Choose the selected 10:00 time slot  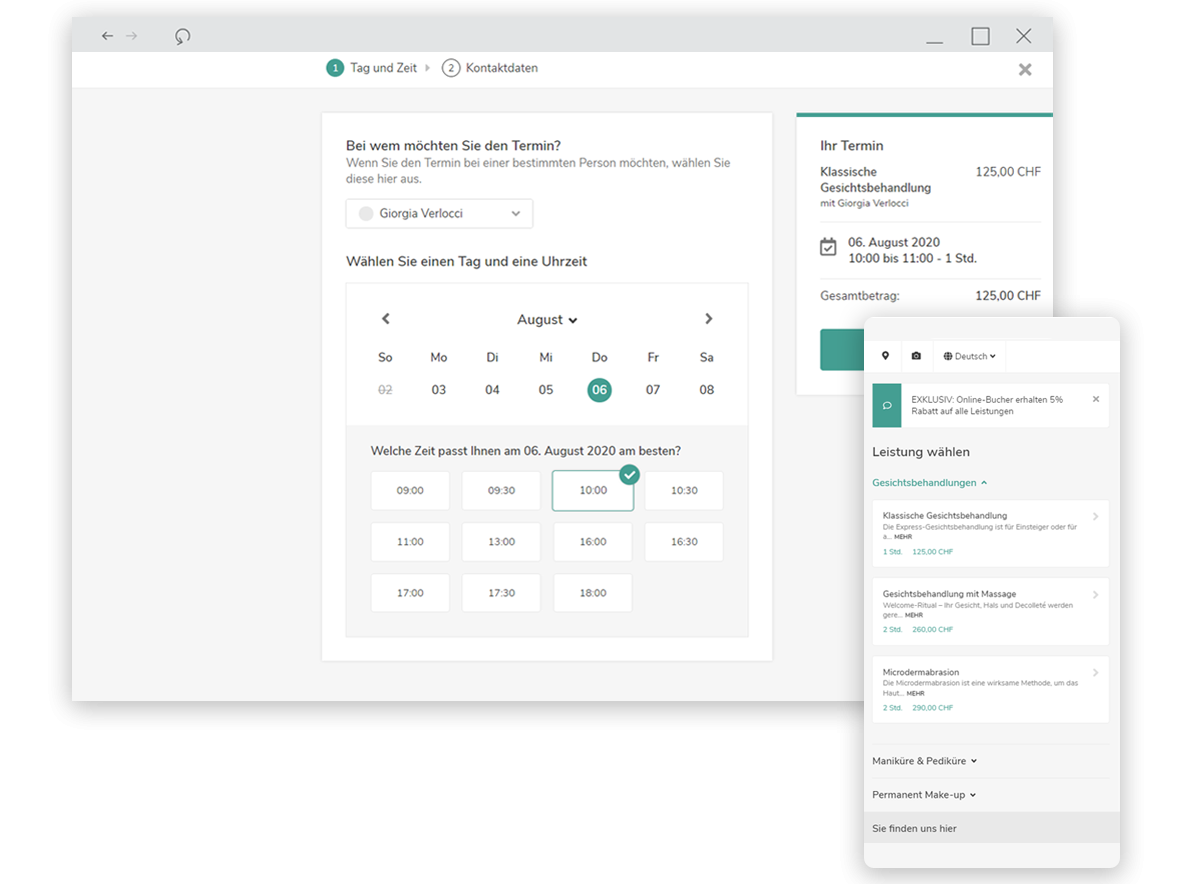pos(593,491)
